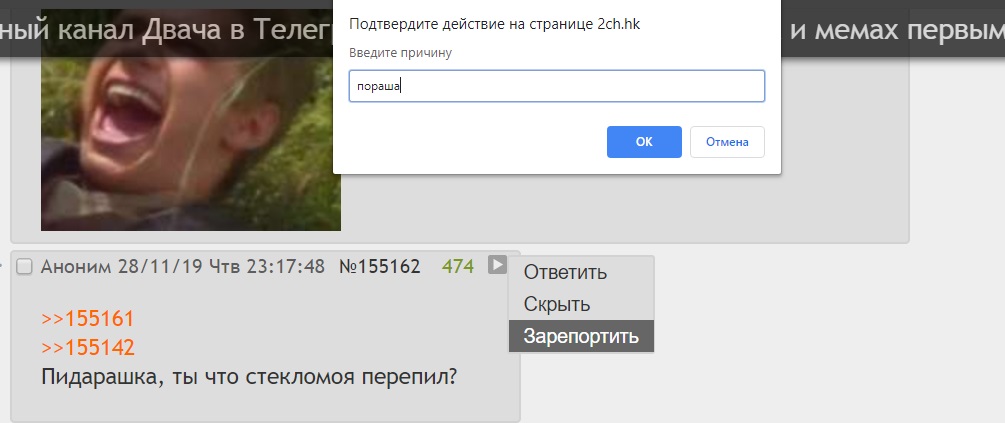Click the 'Введите причину' label
Viewport: 1005px width, 423px height.
coord(401,53)
